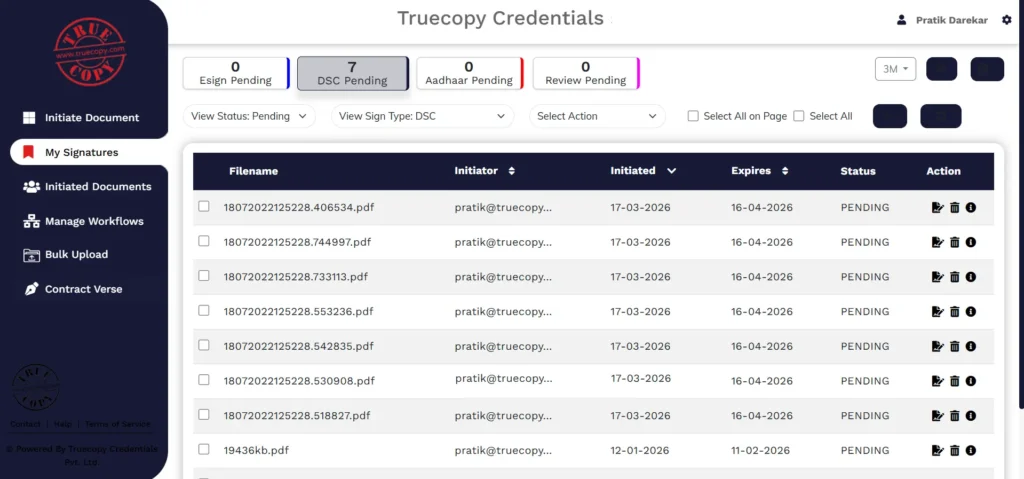The height and width of the screenshot is (479, 1024).
Task: Click filename 19436kb.pdf
Action: point(256,450)
